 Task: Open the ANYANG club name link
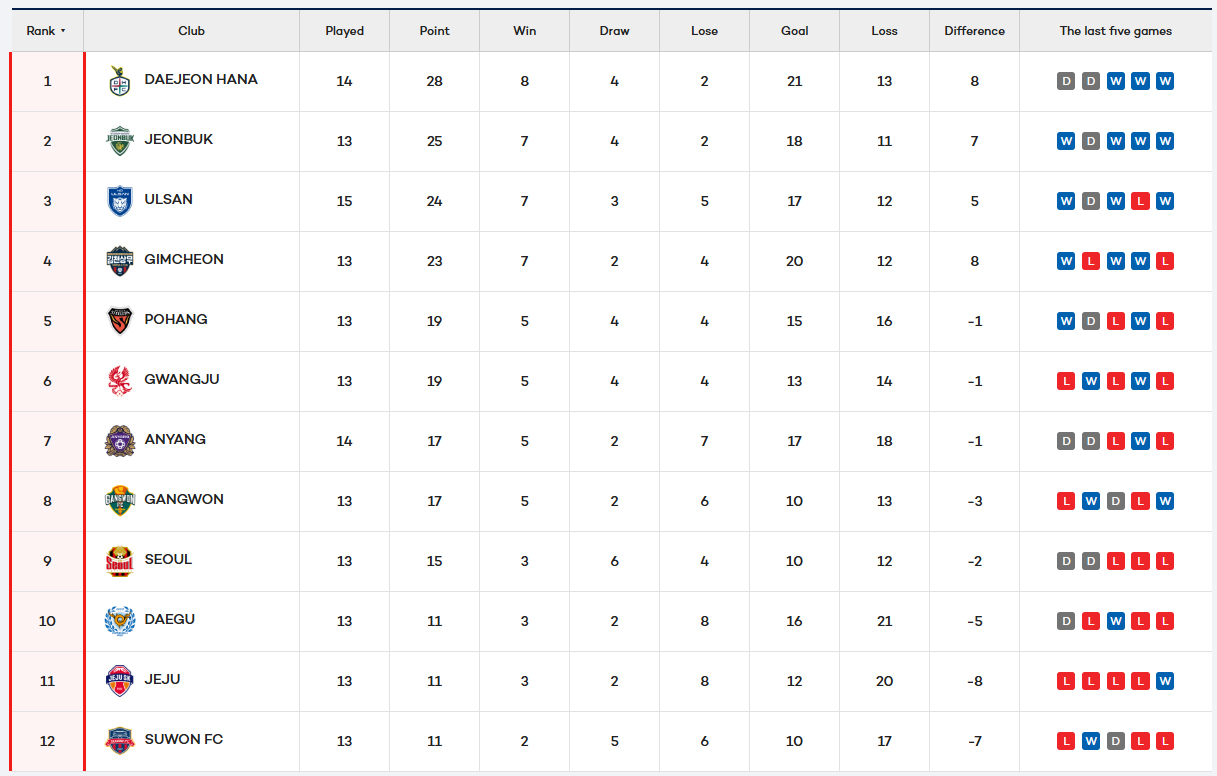(175, 439)
